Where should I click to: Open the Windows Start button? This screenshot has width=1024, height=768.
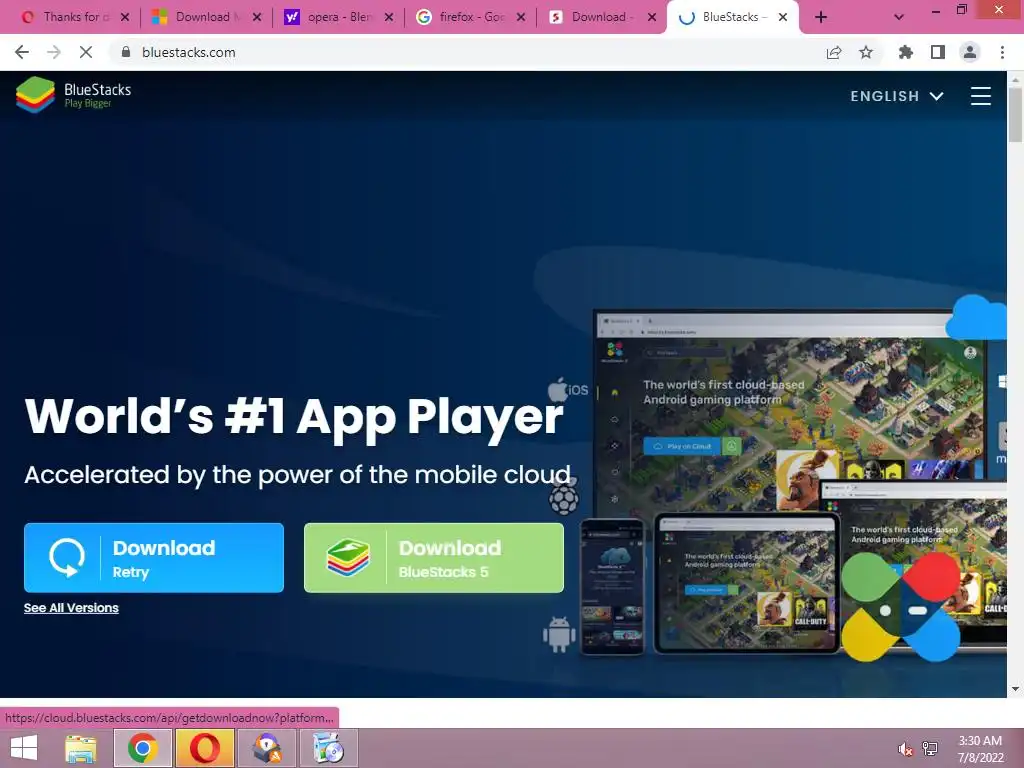pos(24,748)
